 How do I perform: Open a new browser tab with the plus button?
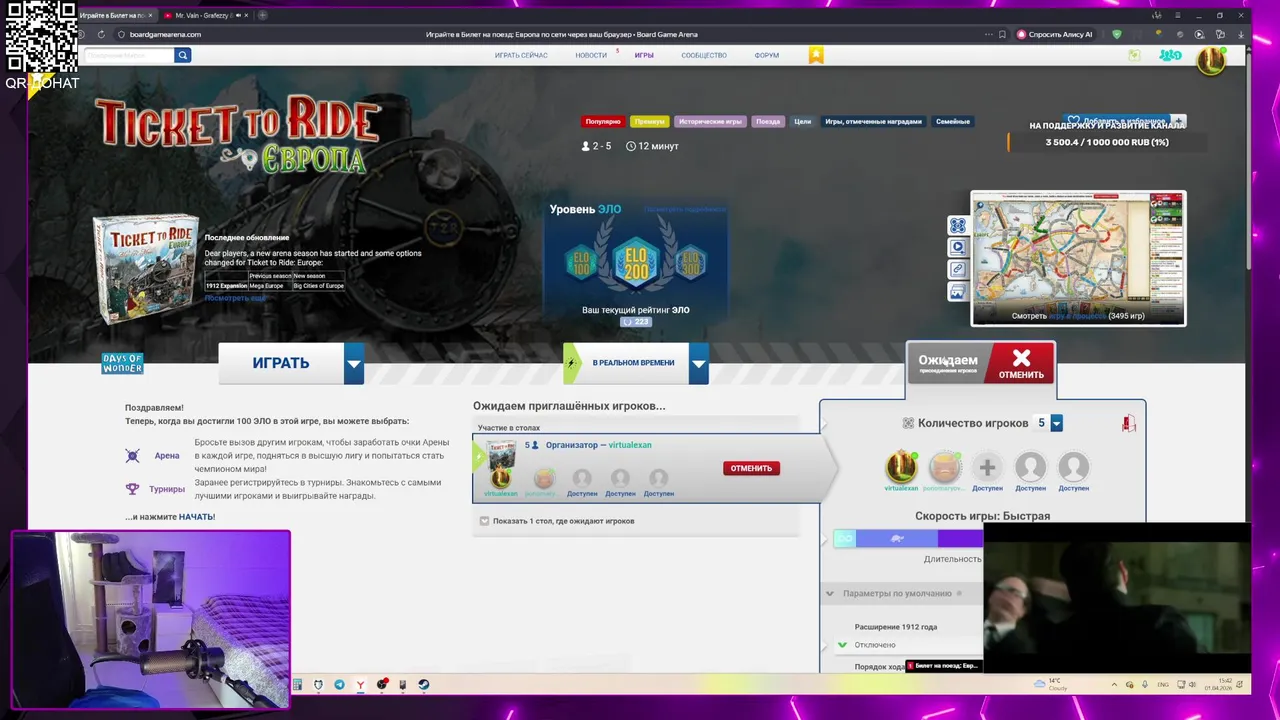[x=262, y=15]
